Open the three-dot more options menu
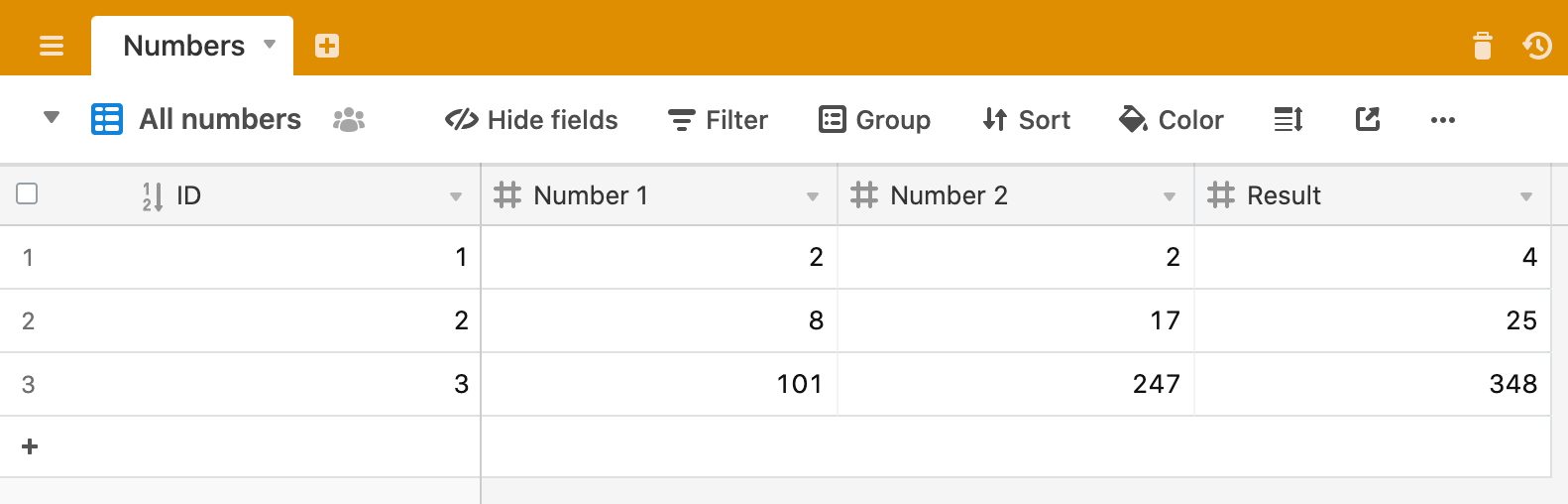The width and height of the screenshot is (1568, 504). tap(1443, 120)
